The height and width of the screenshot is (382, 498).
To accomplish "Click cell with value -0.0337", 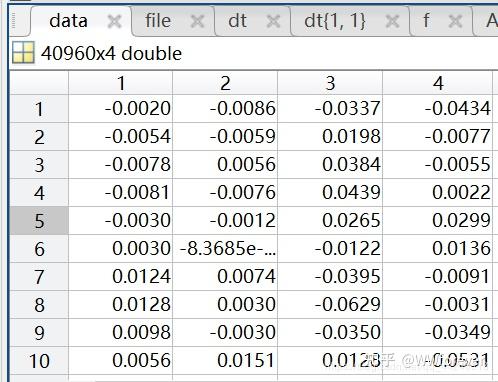I will coord(330,109).
